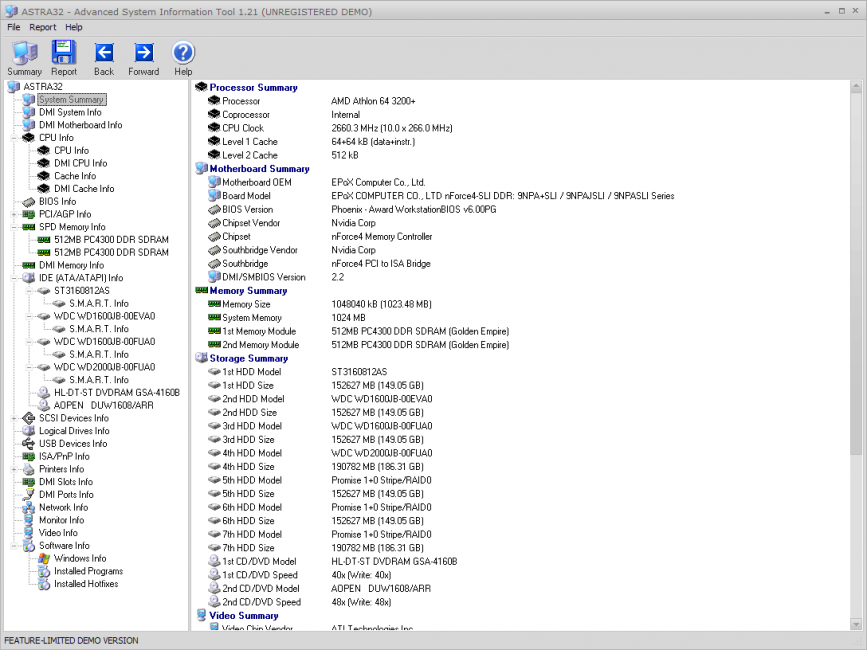Click the Summary toolbar icon
This screenshot has width=867, height=650.
pos(24,53)
